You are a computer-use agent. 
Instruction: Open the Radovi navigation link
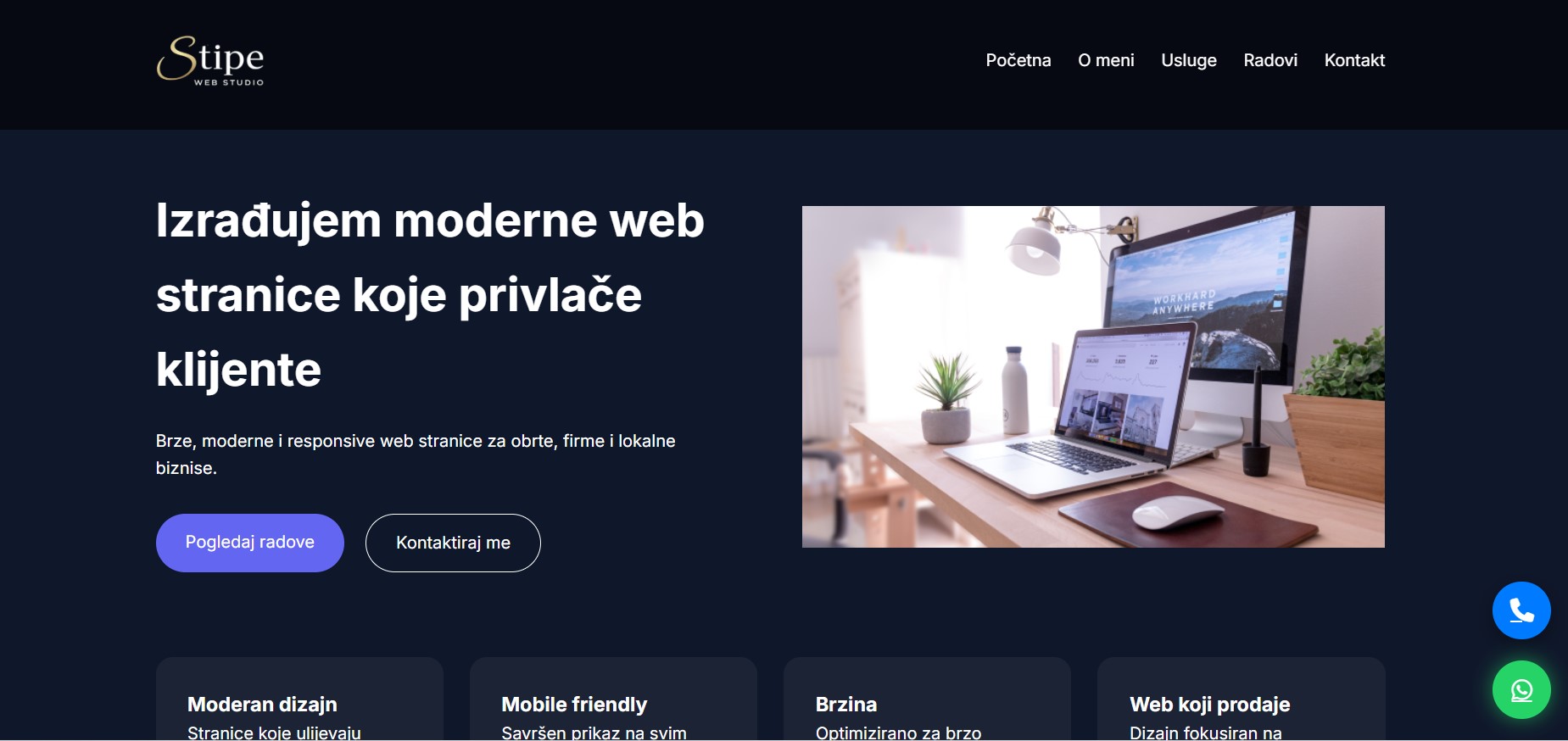click(x=1270, y=60)
